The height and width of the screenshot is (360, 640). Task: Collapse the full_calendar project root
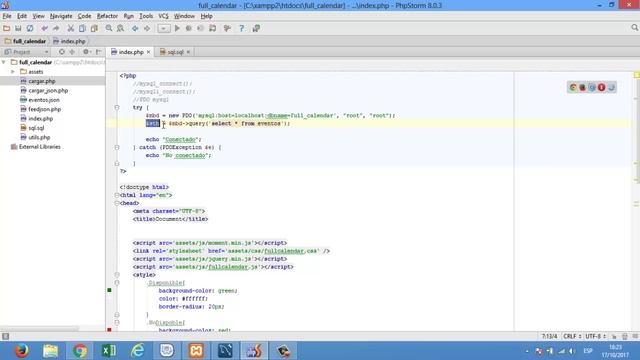point(4,62)
